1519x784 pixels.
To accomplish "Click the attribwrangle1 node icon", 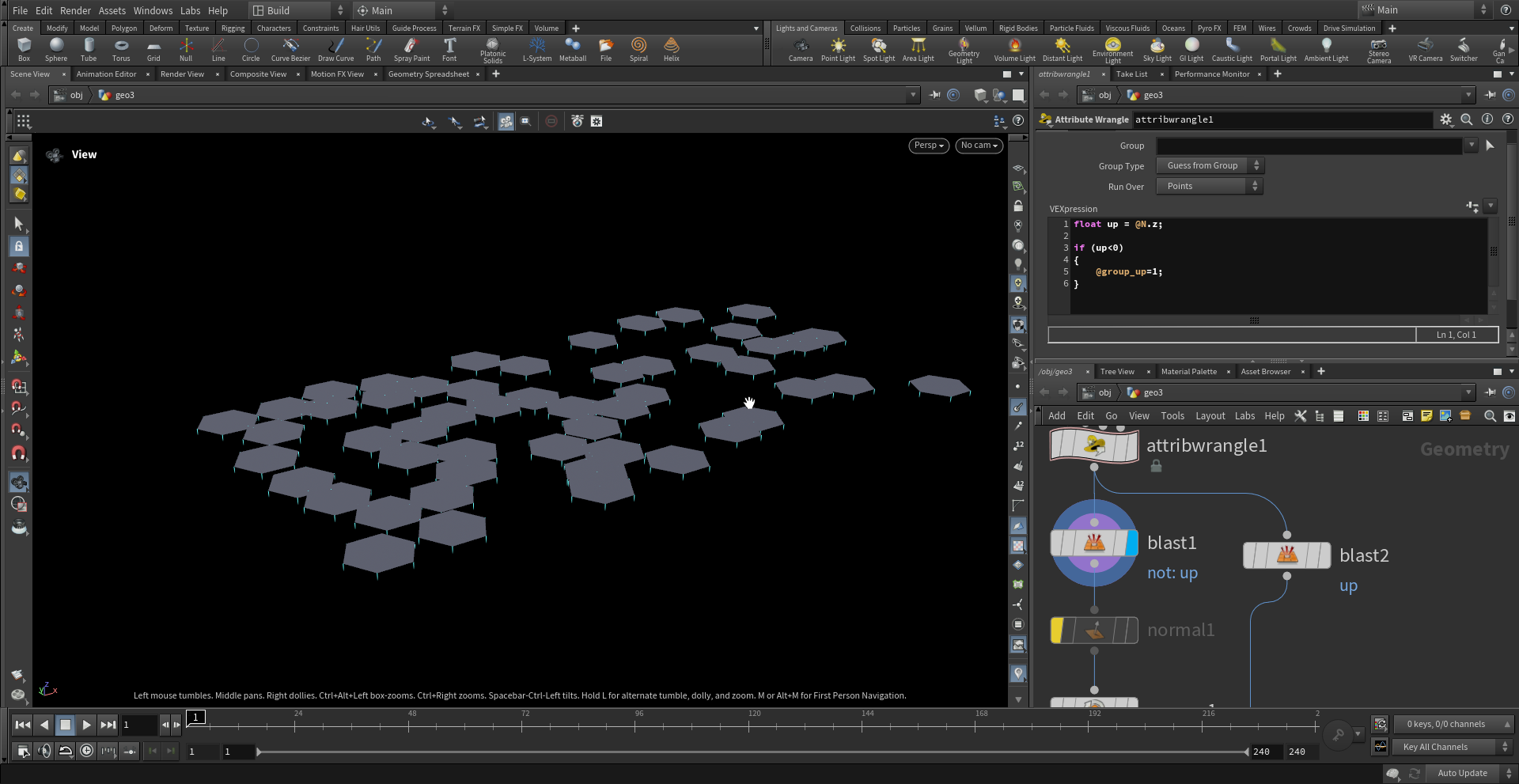I will [1094, 445].
